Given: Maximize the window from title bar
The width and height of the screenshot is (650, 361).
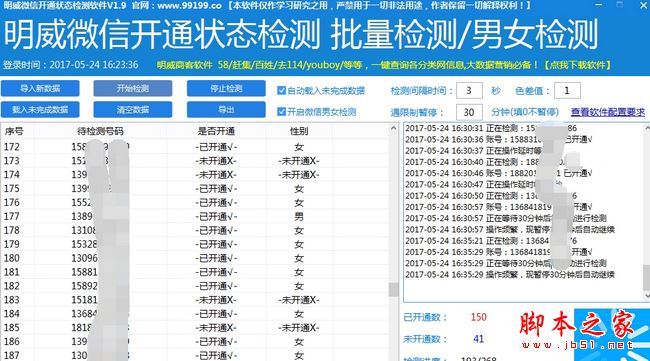Looking at the screenshot, I should (x=619, y=5).
